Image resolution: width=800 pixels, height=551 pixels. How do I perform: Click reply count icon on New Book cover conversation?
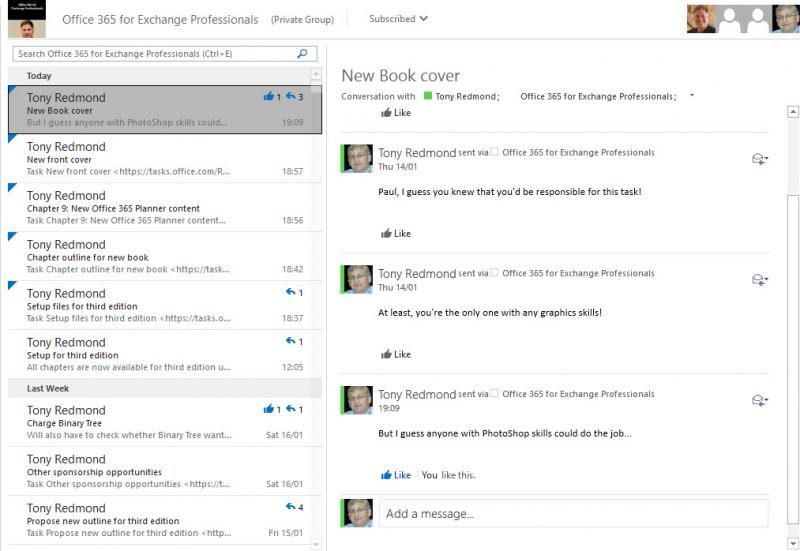tap(291, 96)
